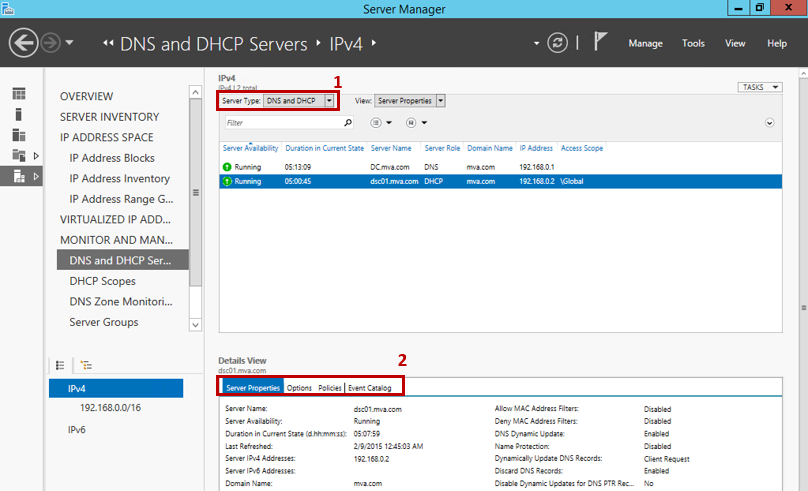Viewport: 808px width, 491px height.
Task: Open DNS Zone Monitoring
Action: 121,302
